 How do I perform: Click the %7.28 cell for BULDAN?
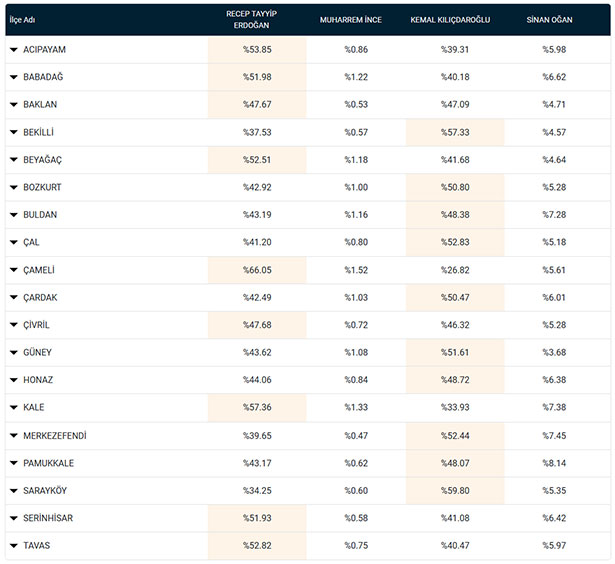(x=554, y=215)
